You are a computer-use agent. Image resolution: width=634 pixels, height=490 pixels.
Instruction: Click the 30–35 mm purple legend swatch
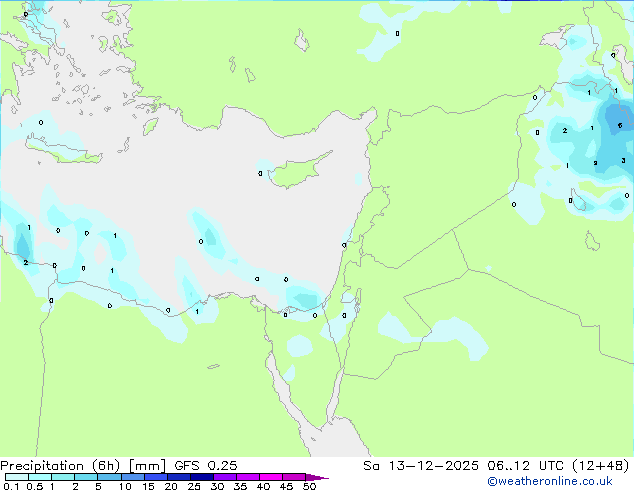click(225, 477)
